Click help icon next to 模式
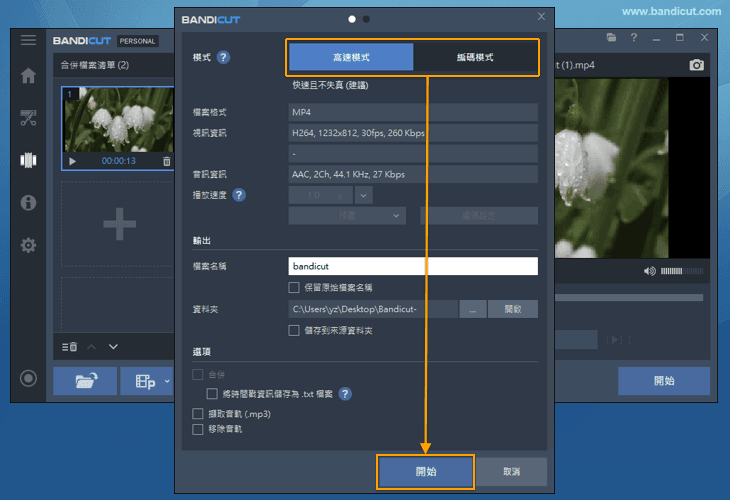This screenshot has height=500, width=730. click(223, 57)
